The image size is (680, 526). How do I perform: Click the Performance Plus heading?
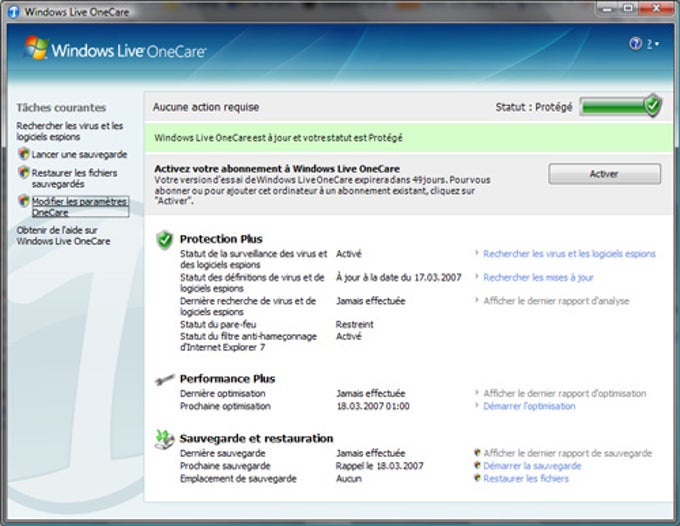coord(227,379)
